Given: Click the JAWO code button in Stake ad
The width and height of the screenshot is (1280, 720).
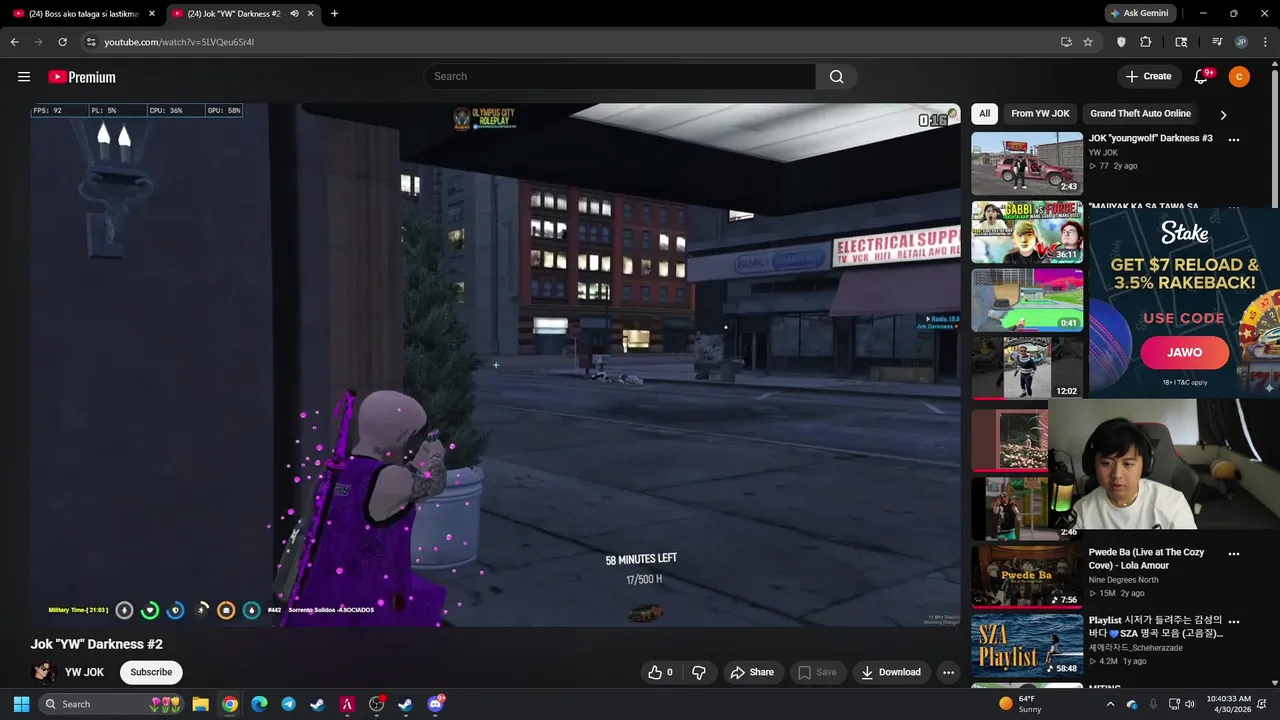Looking at the screenshot, I should pyautogui.click(x=1184, y=353).
